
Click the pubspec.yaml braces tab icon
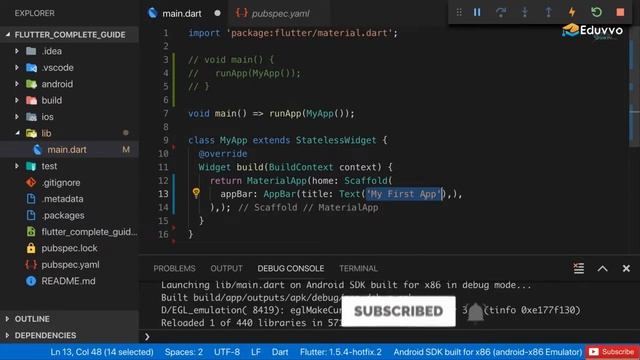click(241, 13)
